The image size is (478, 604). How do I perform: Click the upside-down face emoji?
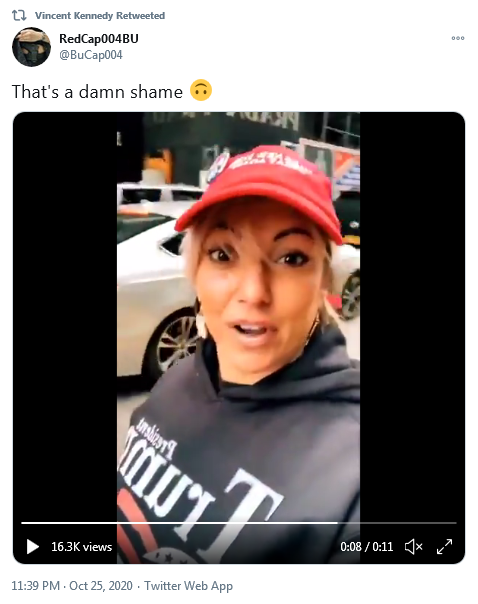click(x=201, y=91)
